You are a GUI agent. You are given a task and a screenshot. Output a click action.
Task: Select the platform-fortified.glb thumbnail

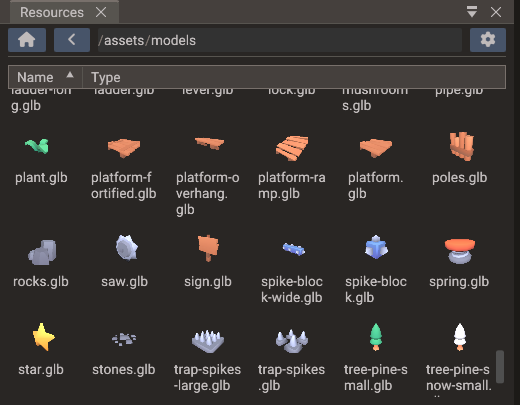(x=124, y=148)
